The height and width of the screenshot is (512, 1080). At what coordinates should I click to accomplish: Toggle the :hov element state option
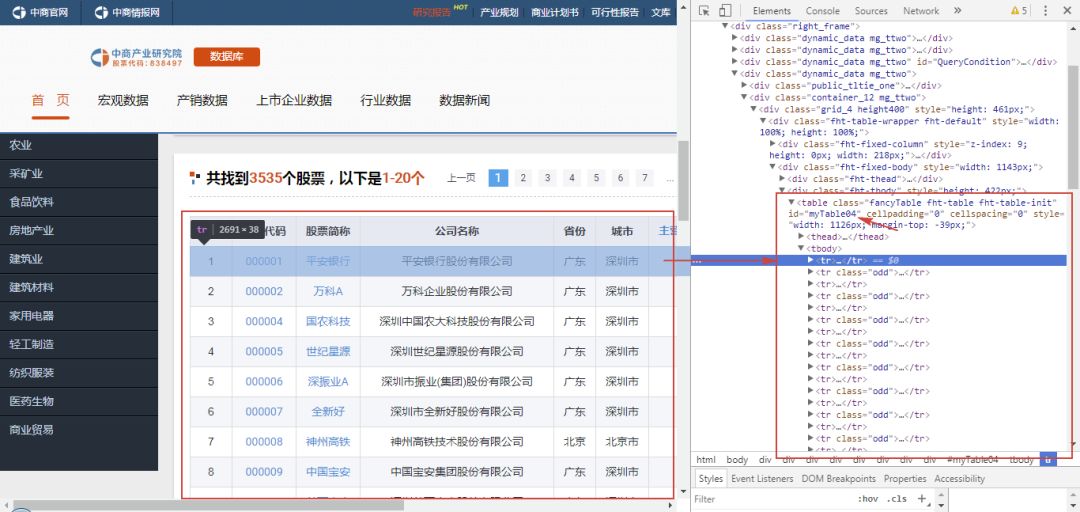click(x=869, y=499)
